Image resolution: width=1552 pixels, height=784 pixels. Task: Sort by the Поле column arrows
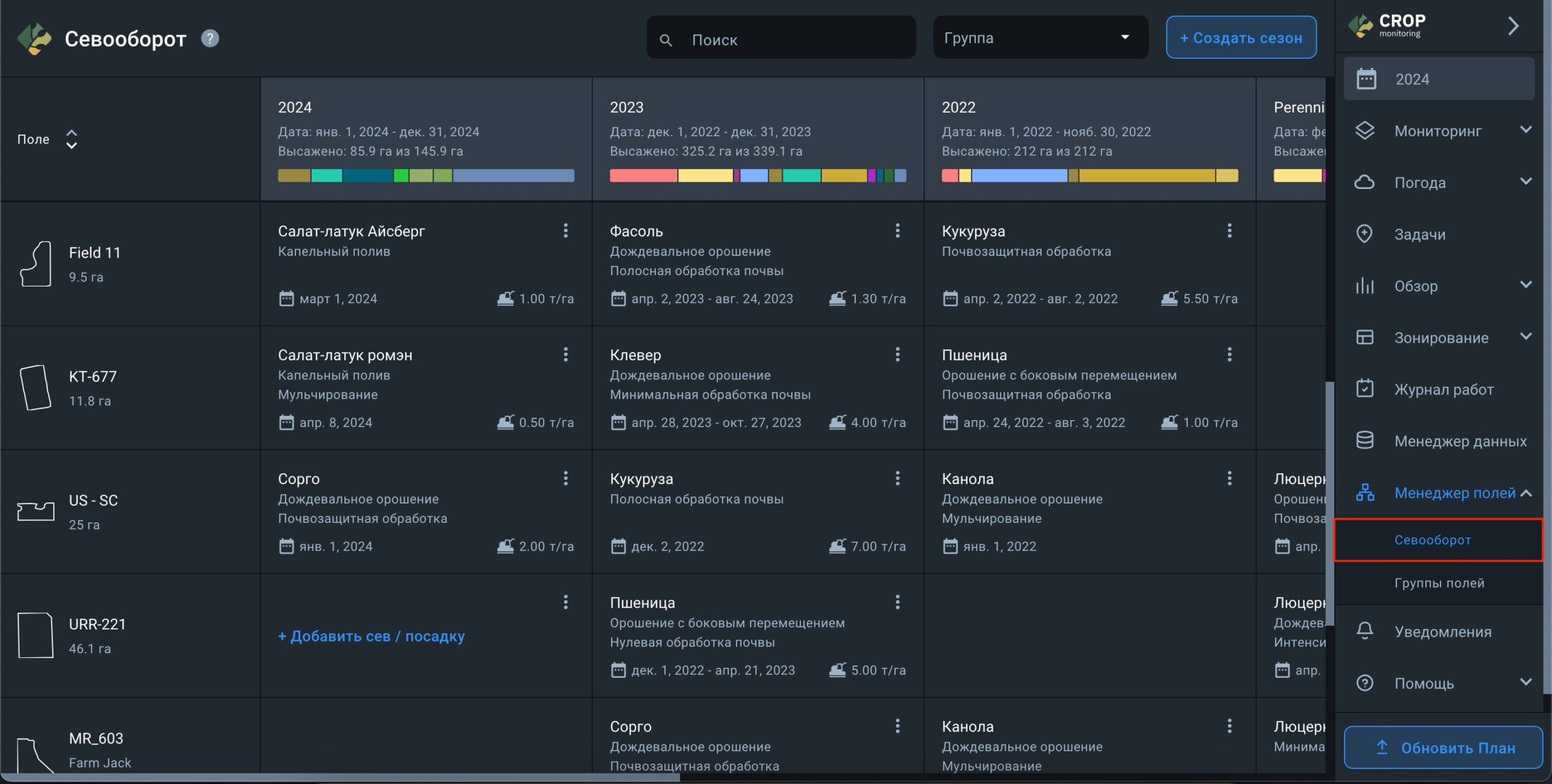click(x=72, y=139)
